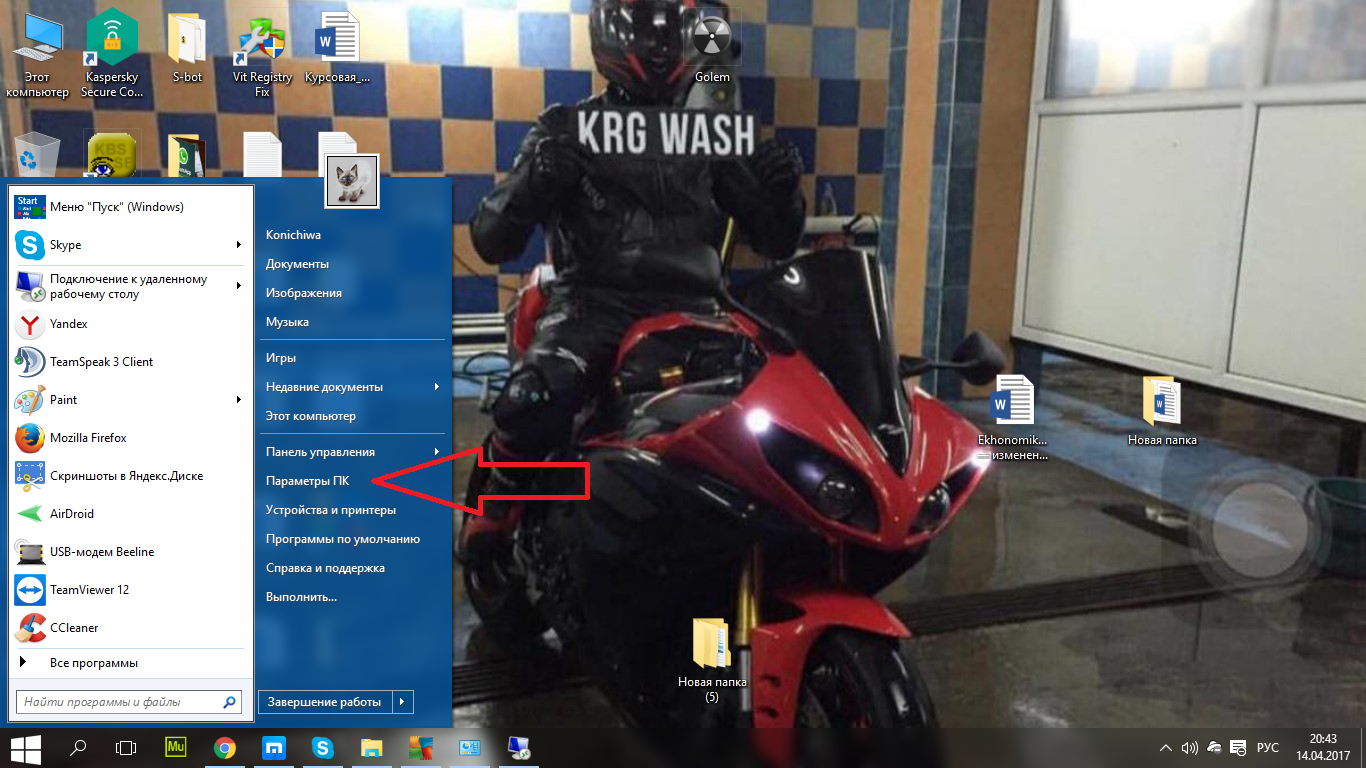Open TeamViewer 12 from the Start menu
The image size is (1366, 768).
tap(129, 590)
